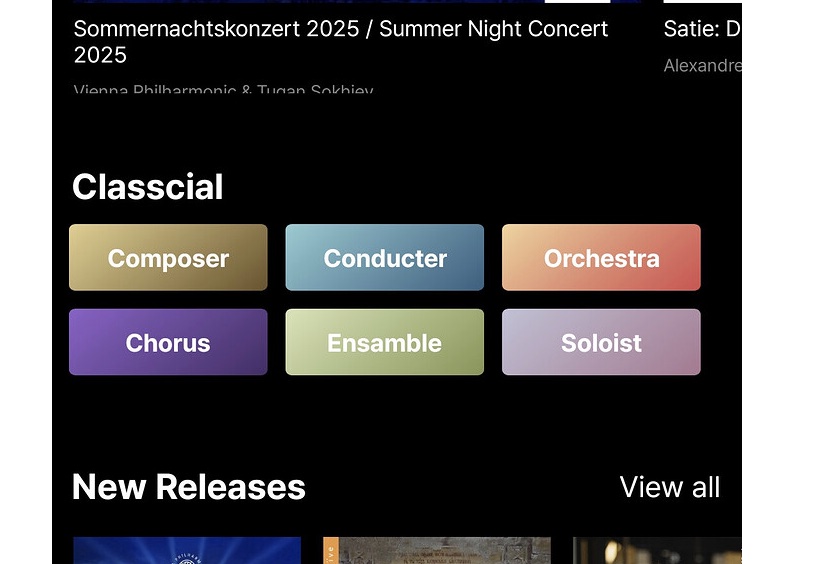Open the Orchestra category
Screen dimensions: 821x564
[x=601, y=257]
